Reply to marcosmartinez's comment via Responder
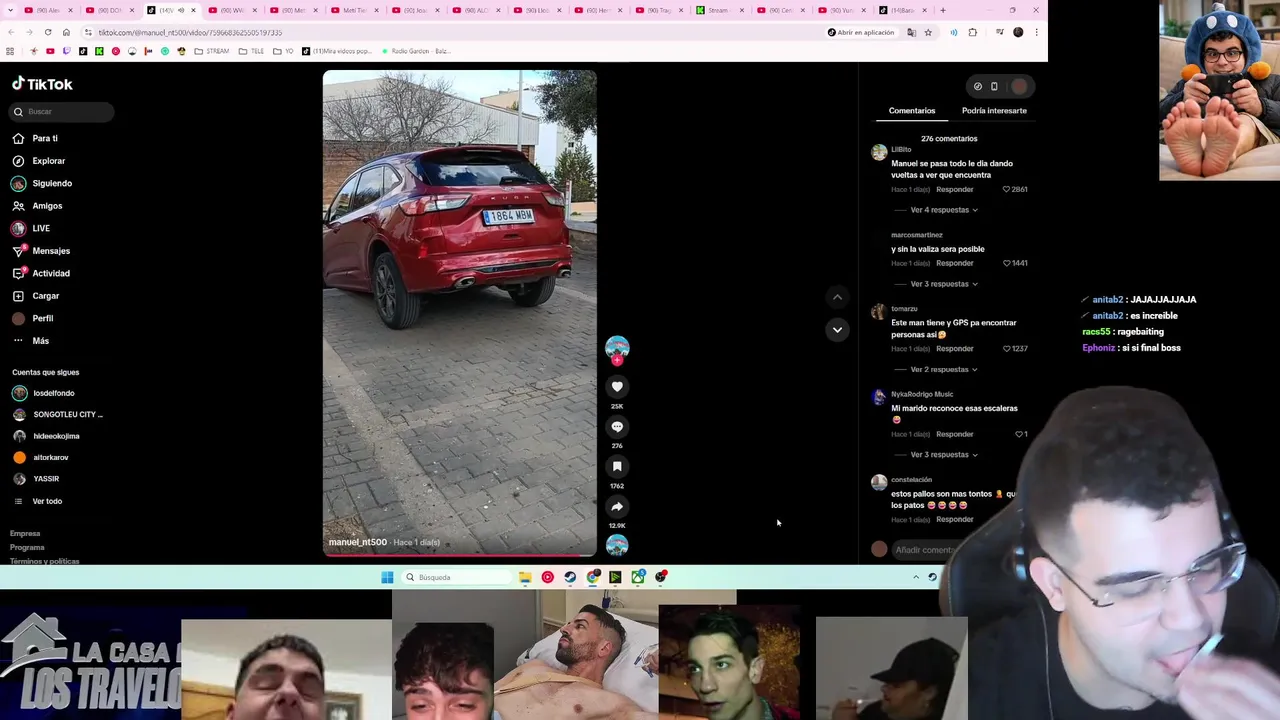1280x720 pixels. click(954, 263)
